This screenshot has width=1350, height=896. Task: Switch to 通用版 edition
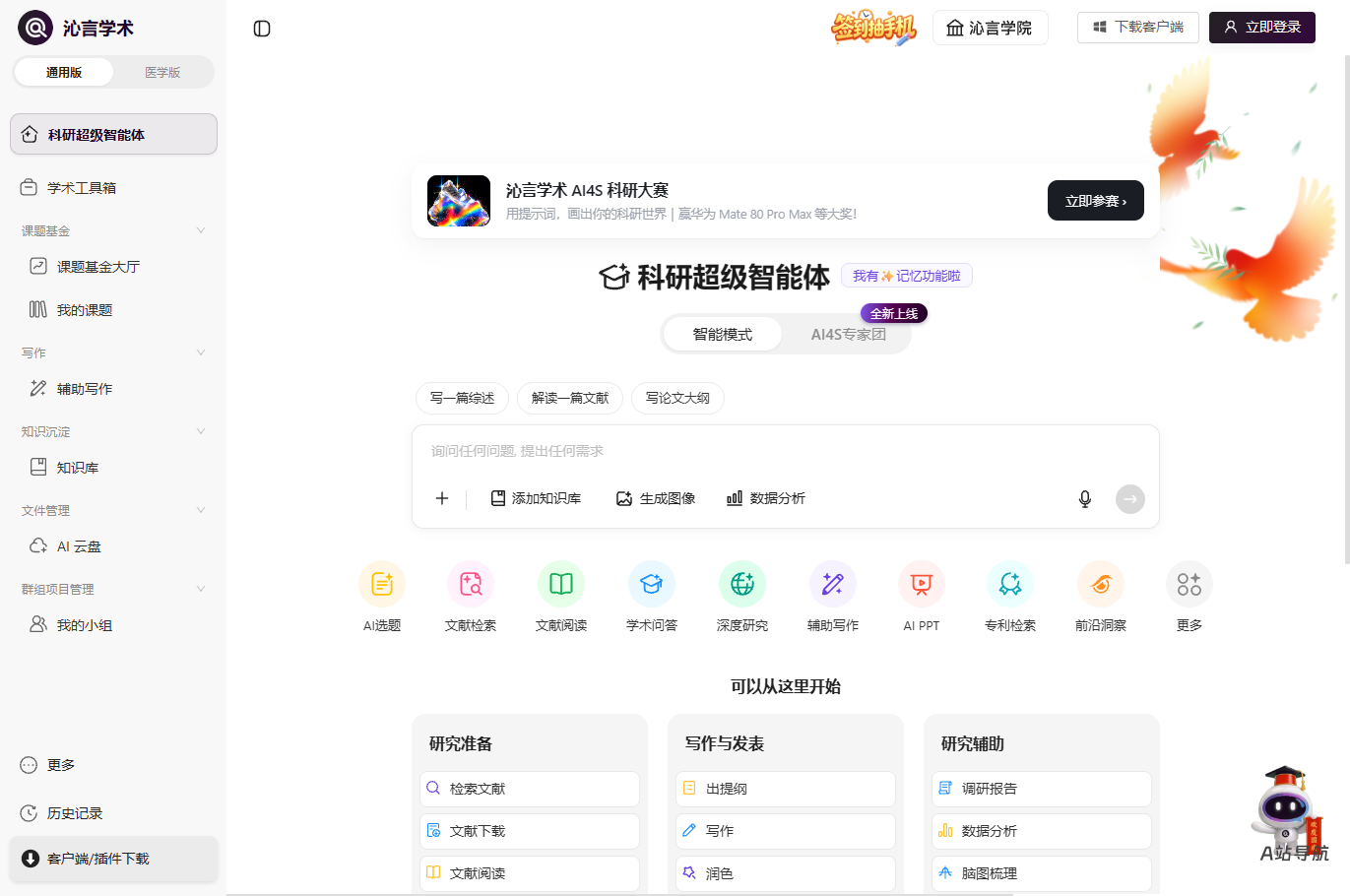coord(64,72)
